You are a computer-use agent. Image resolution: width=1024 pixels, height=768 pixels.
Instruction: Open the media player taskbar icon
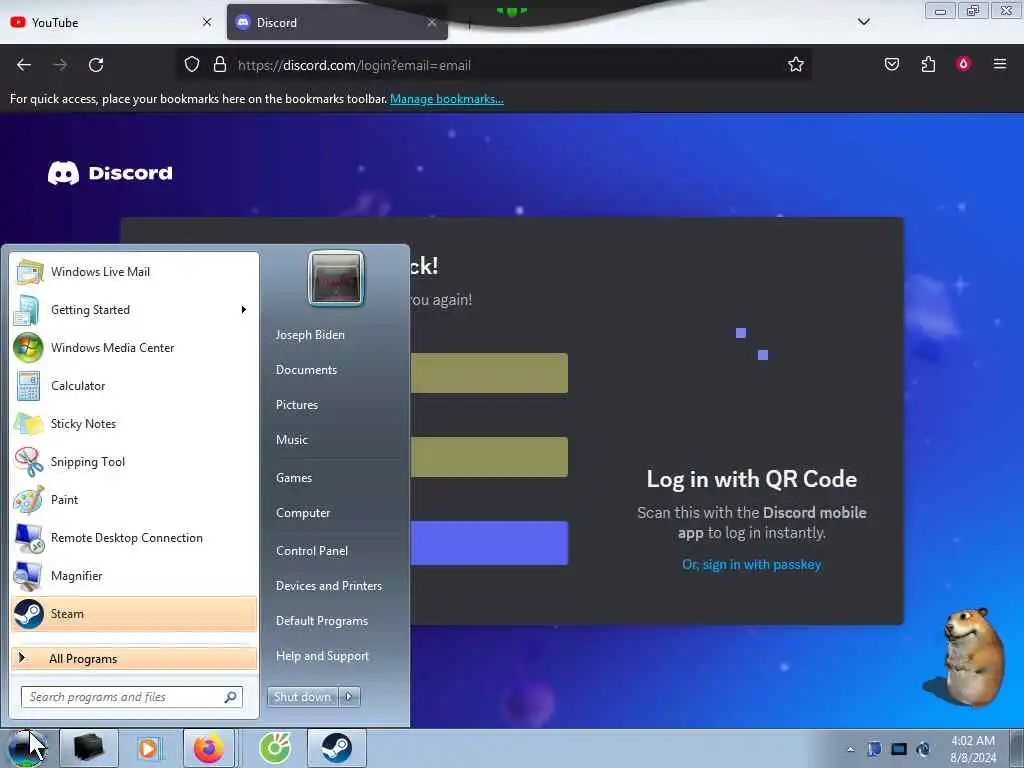tap(148, 748)
